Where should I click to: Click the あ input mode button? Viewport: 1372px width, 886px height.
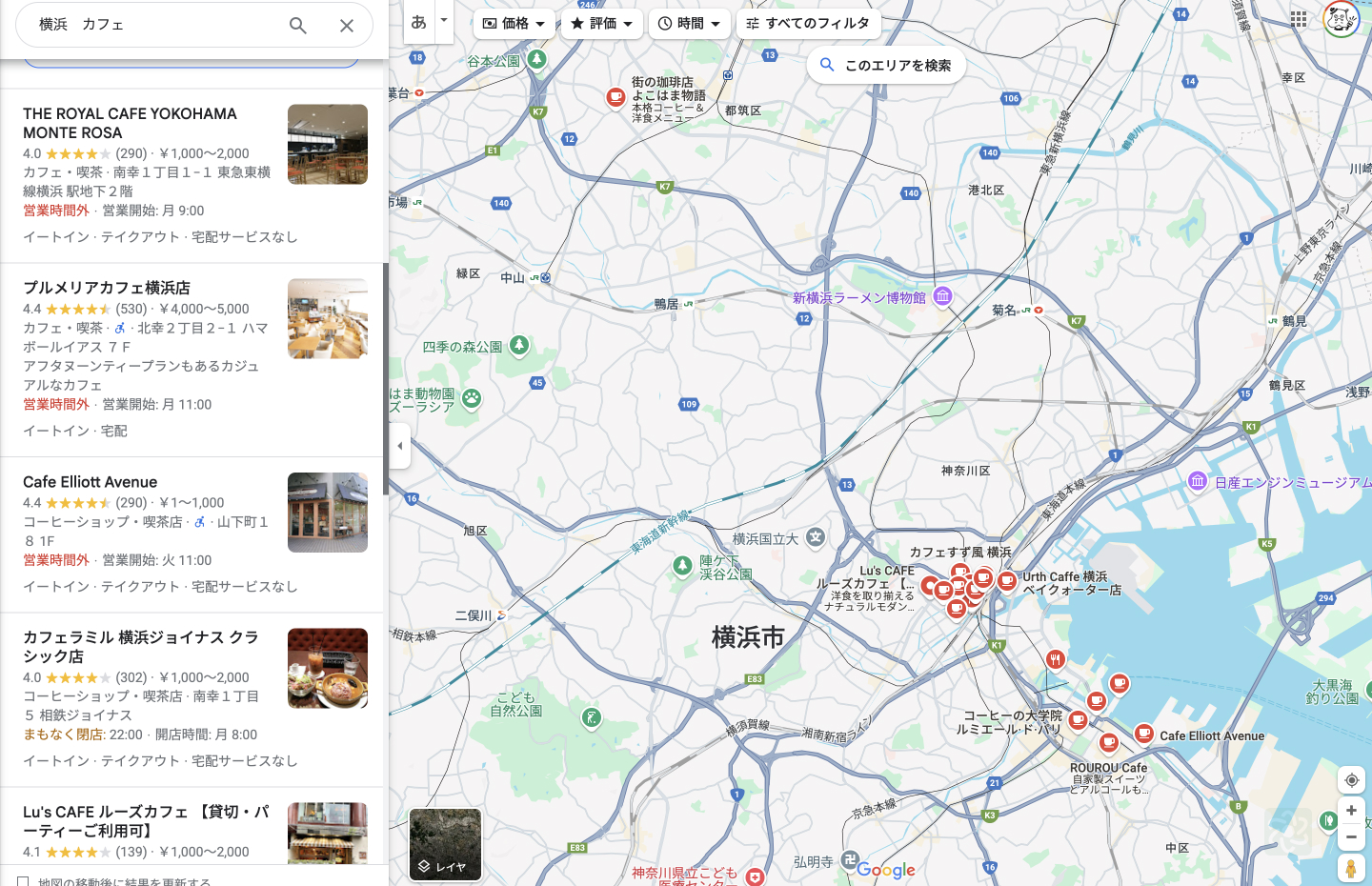tap(419, 21)
